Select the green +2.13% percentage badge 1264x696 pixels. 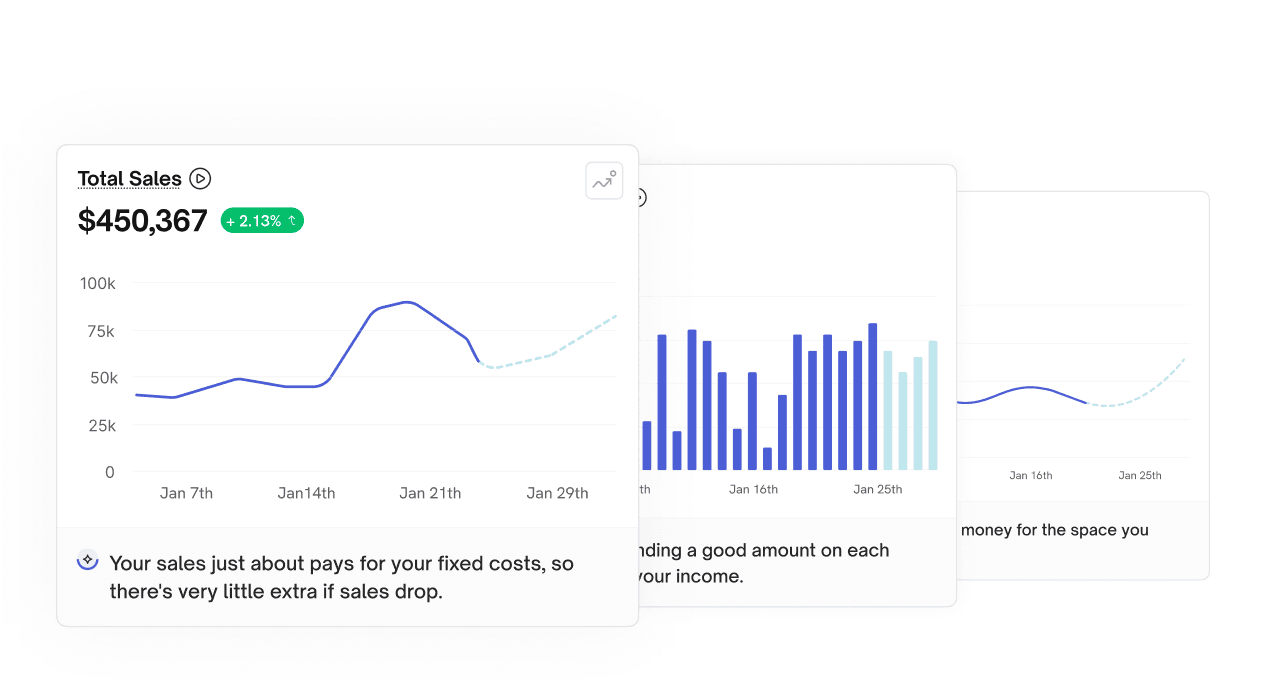pos(262,220)
